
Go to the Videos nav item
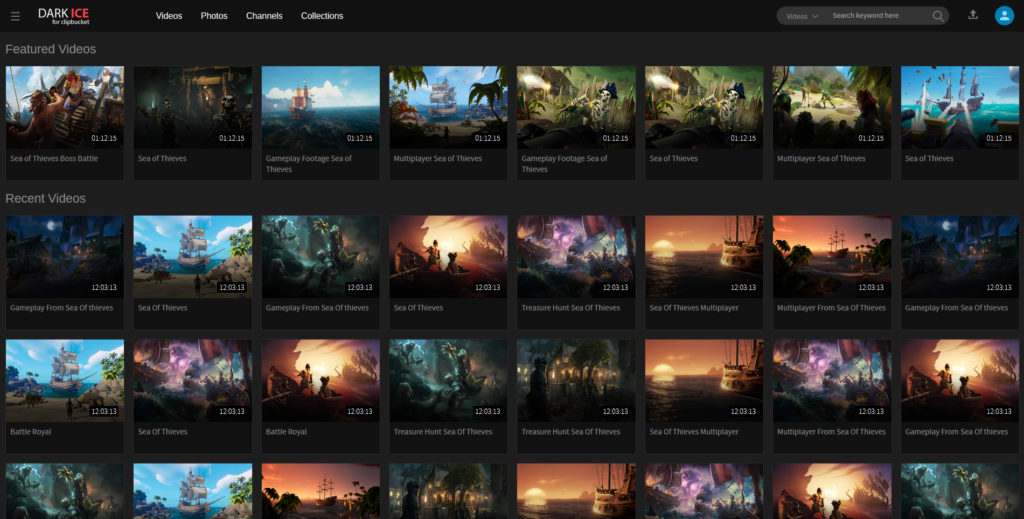tap(168, 16)
